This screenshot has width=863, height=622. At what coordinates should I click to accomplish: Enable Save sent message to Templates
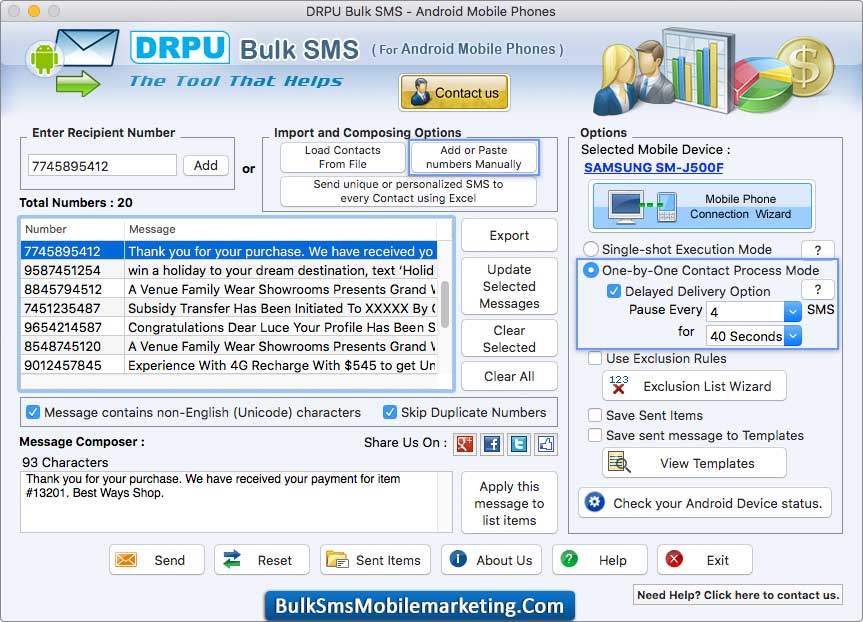coord(595,435)
